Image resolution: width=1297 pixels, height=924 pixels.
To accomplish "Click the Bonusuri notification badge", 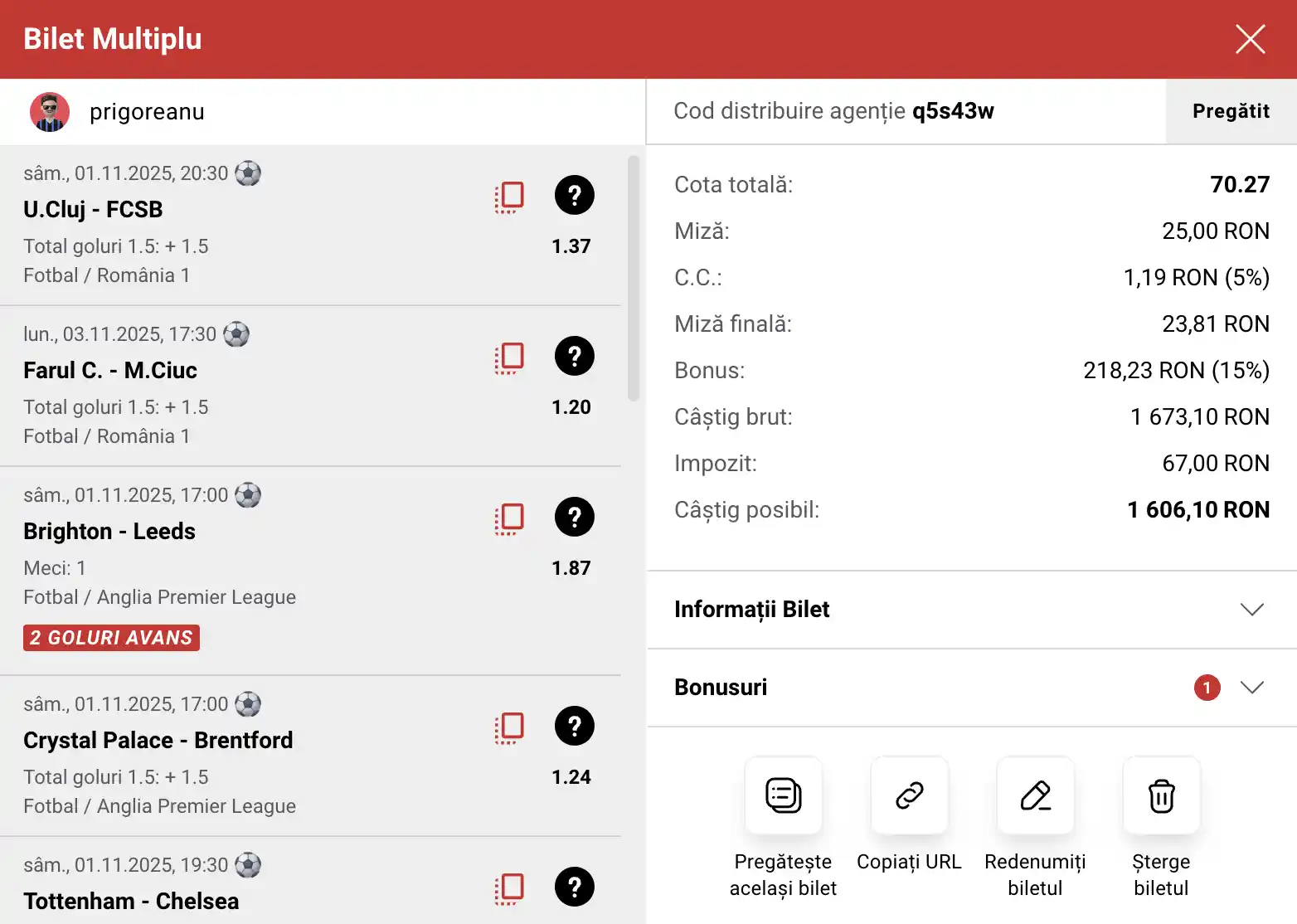I will click(1207, 688).
